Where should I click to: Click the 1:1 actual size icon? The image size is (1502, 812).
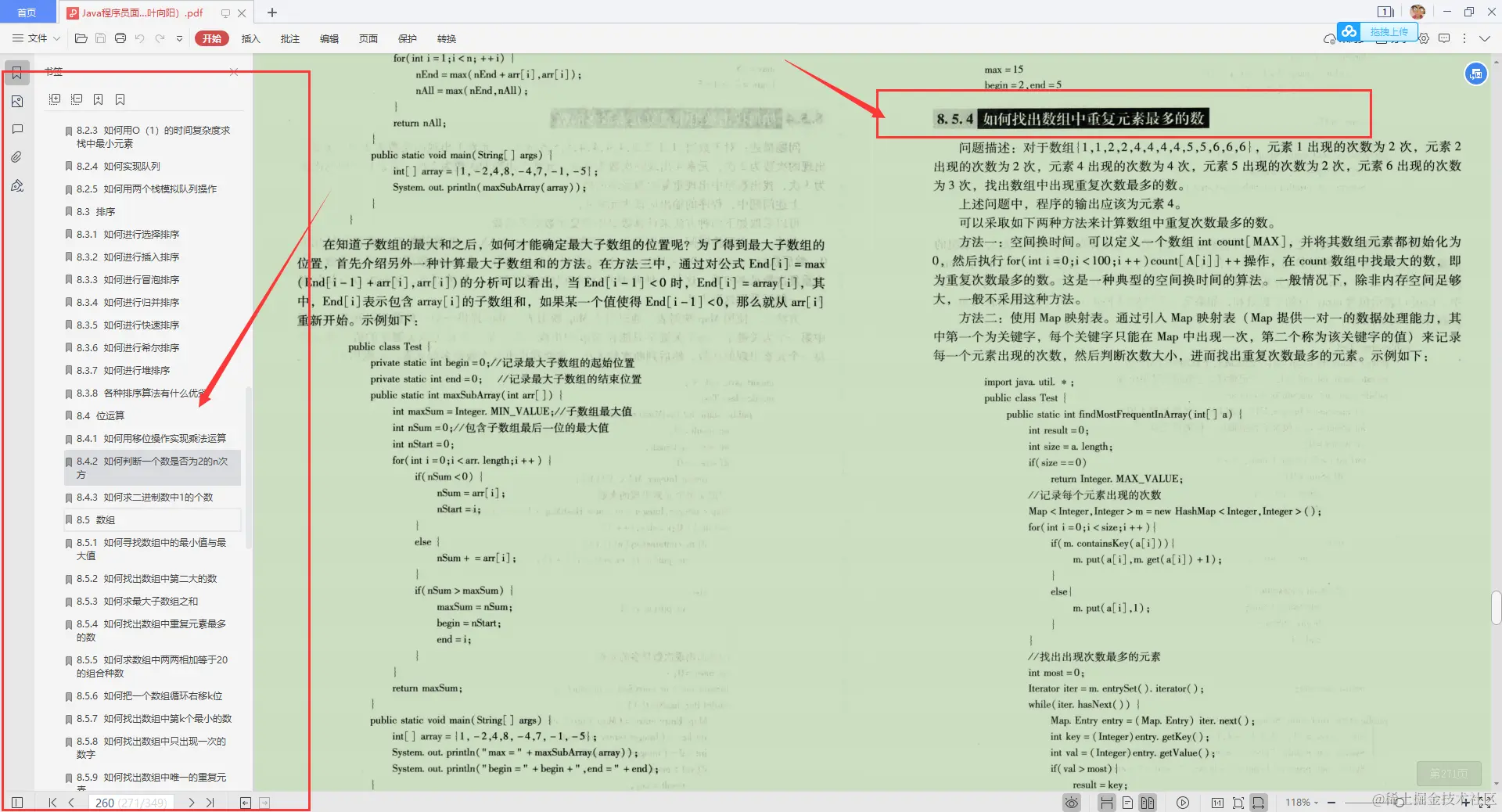1217,803
